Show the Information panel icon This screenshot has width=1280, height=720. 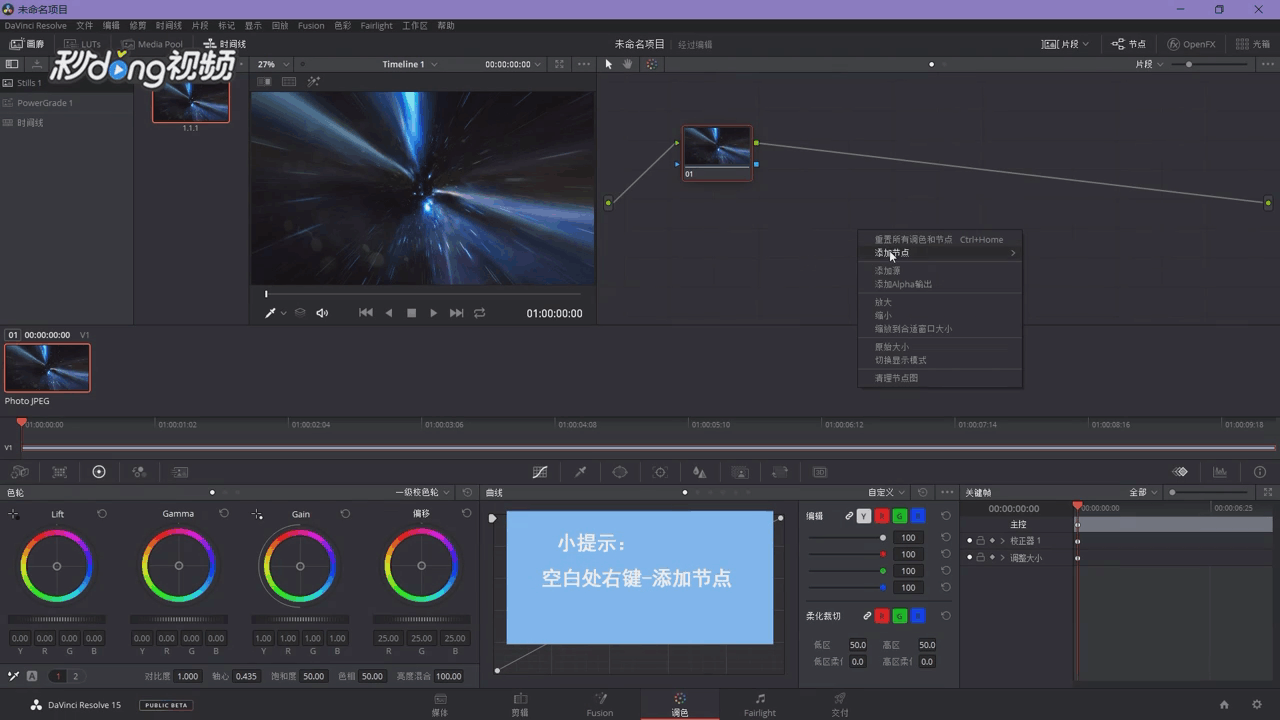(1260, 472)
